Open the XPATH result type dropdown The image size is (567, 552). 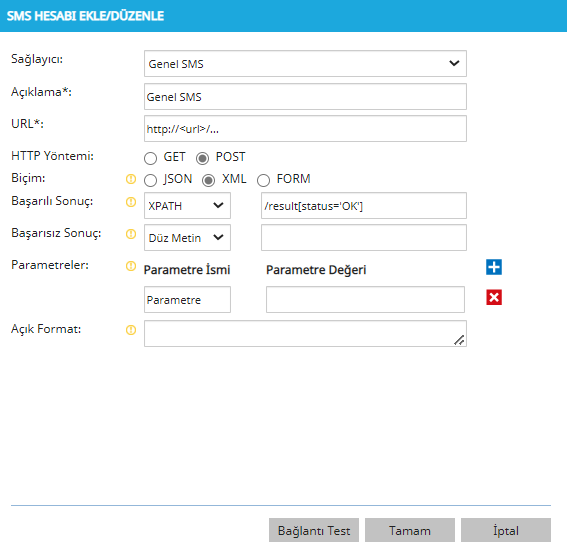187,206
